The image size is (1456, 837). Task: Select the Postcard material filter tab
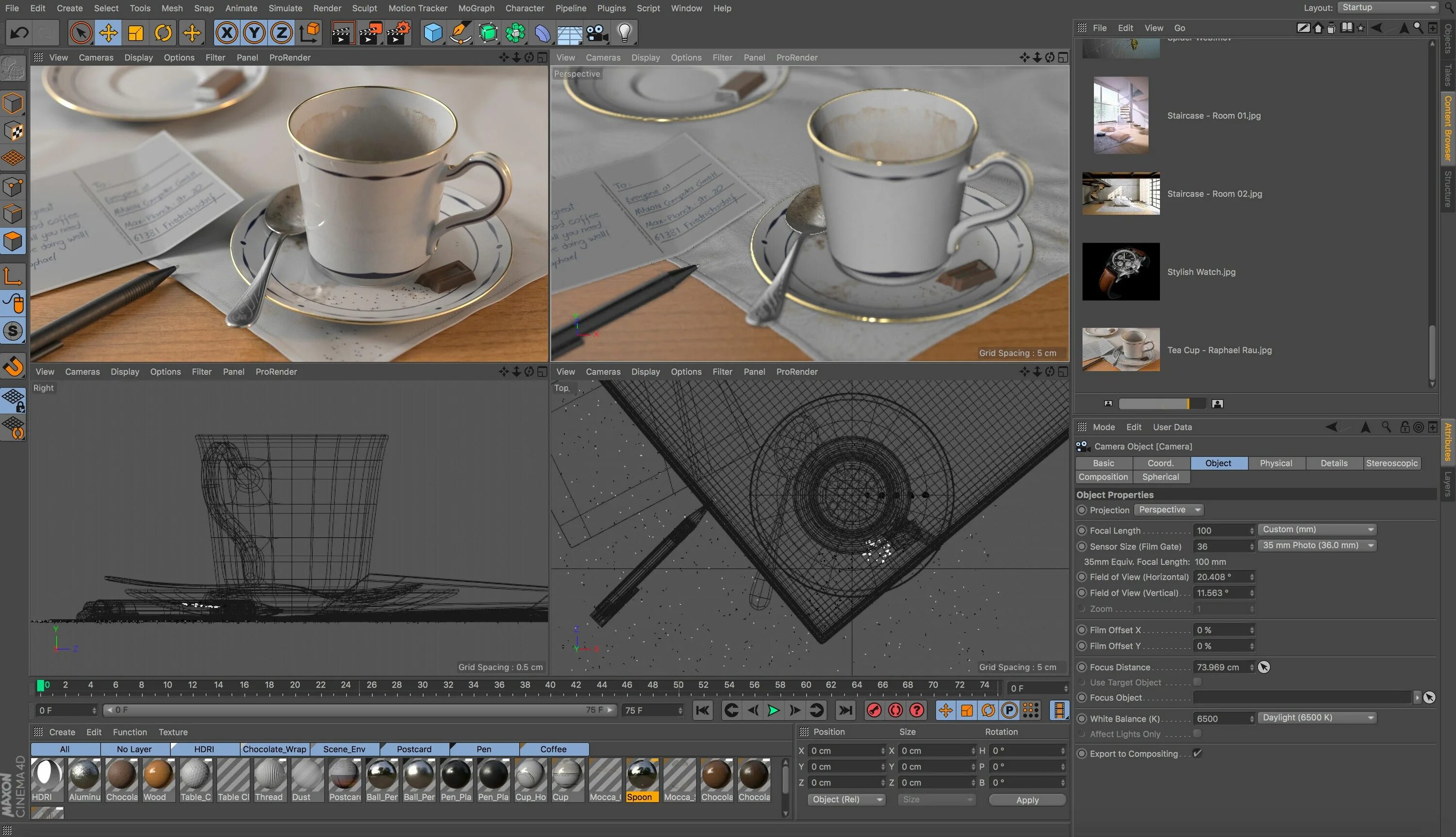414,749
